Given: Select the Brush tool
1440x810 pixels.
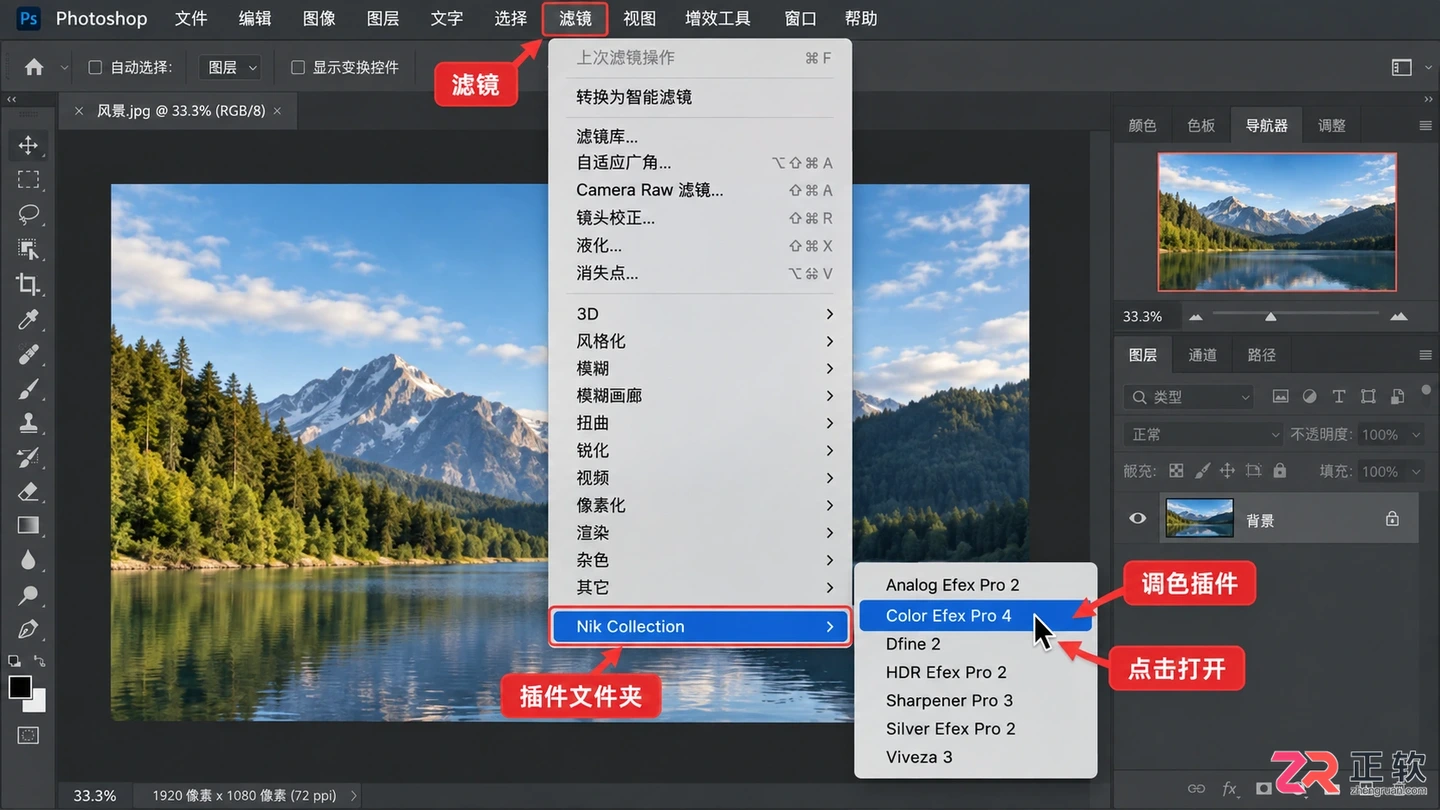Looking at the screenshot, I should click(28, 389).
